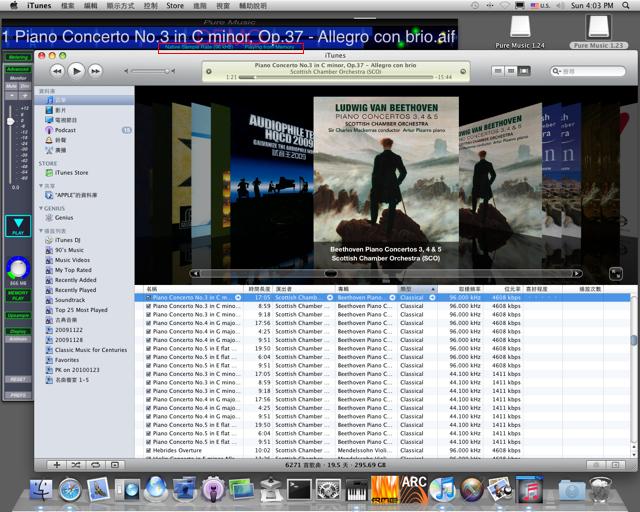Open the Store menu in menu bar
This screenshot has width=640, height=512.
pos(175,5)
